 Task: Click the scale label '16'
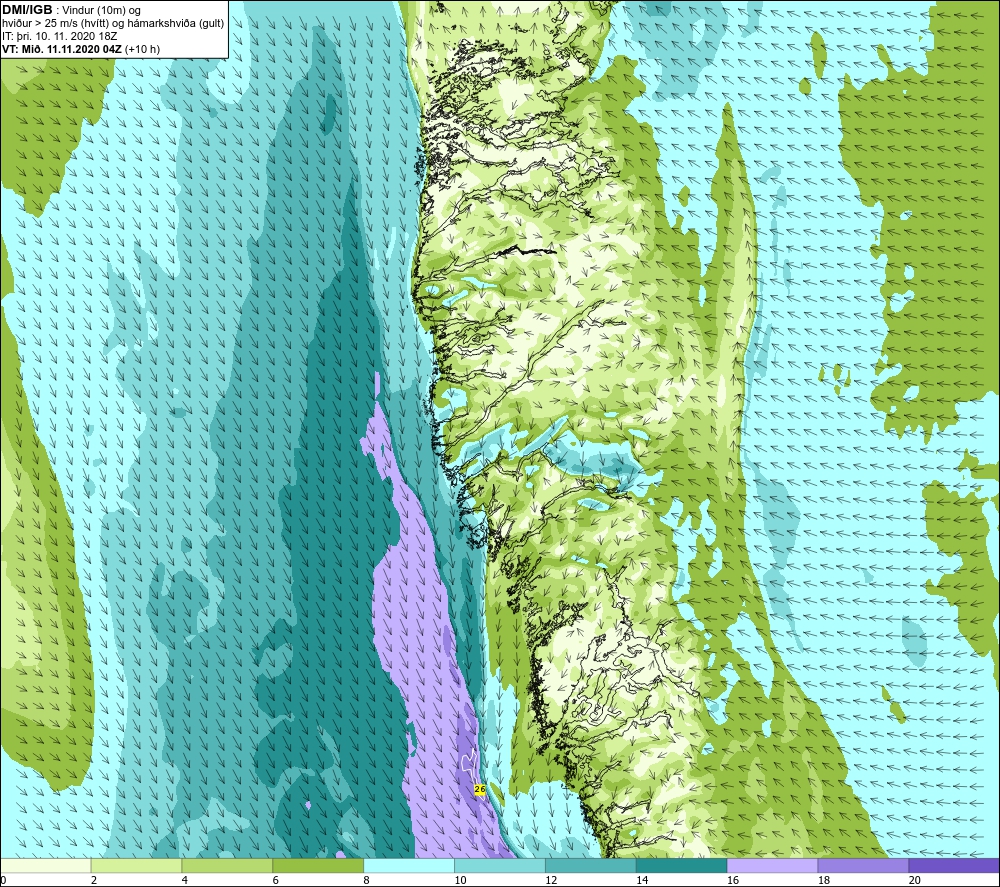733,881
